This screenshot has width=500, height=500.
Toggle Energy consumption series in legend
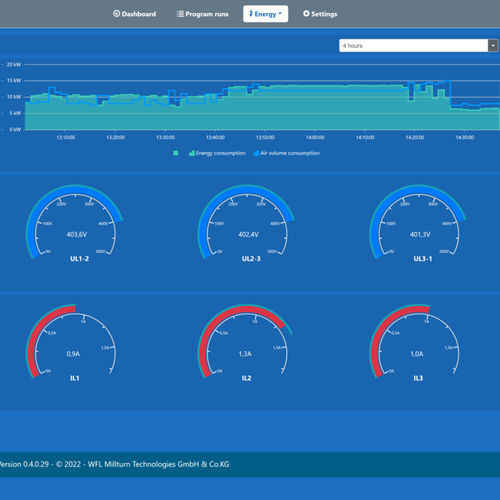217,153
